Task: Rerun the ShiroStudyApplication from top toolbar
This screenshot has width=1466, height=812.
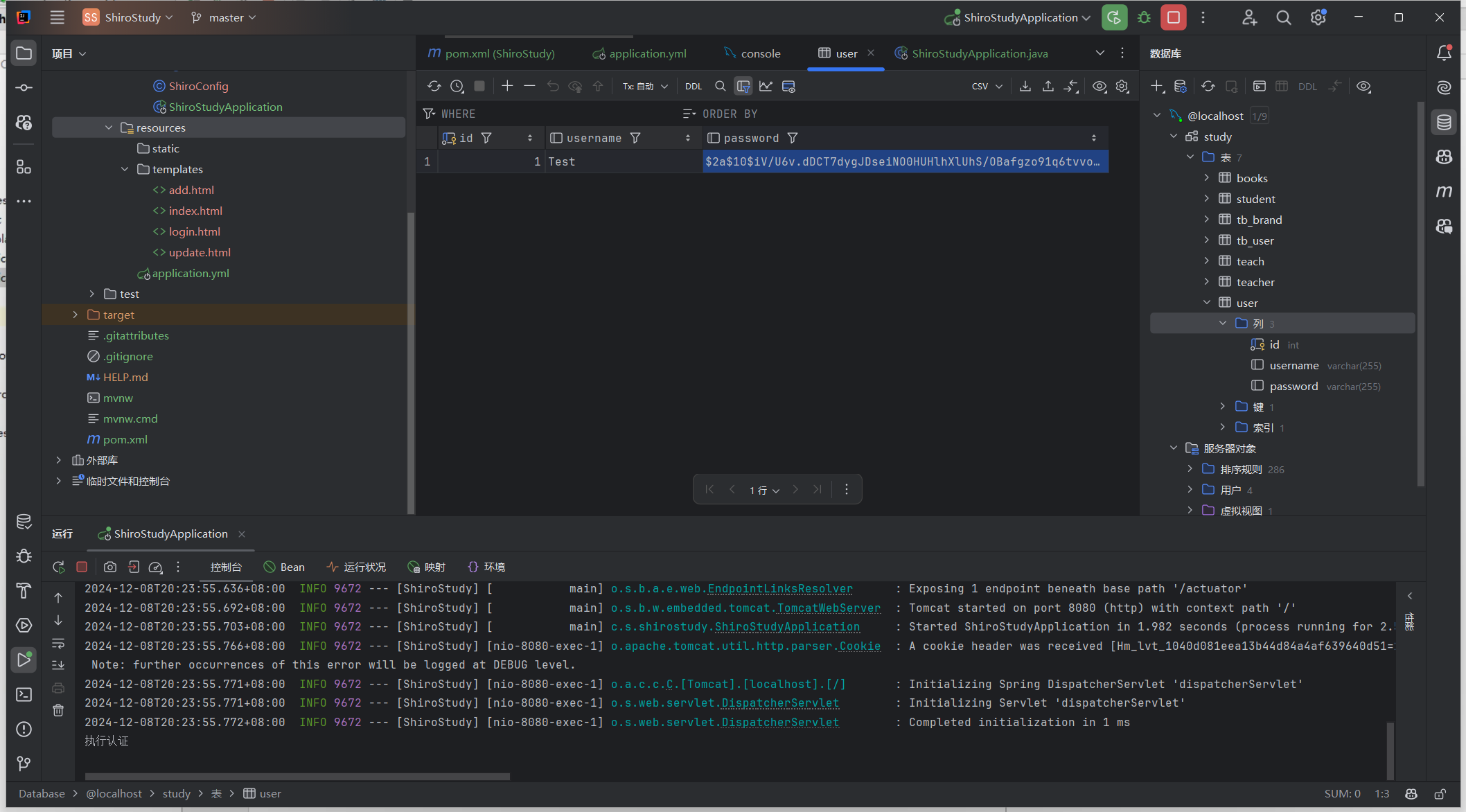Action: click(1114, 17)
